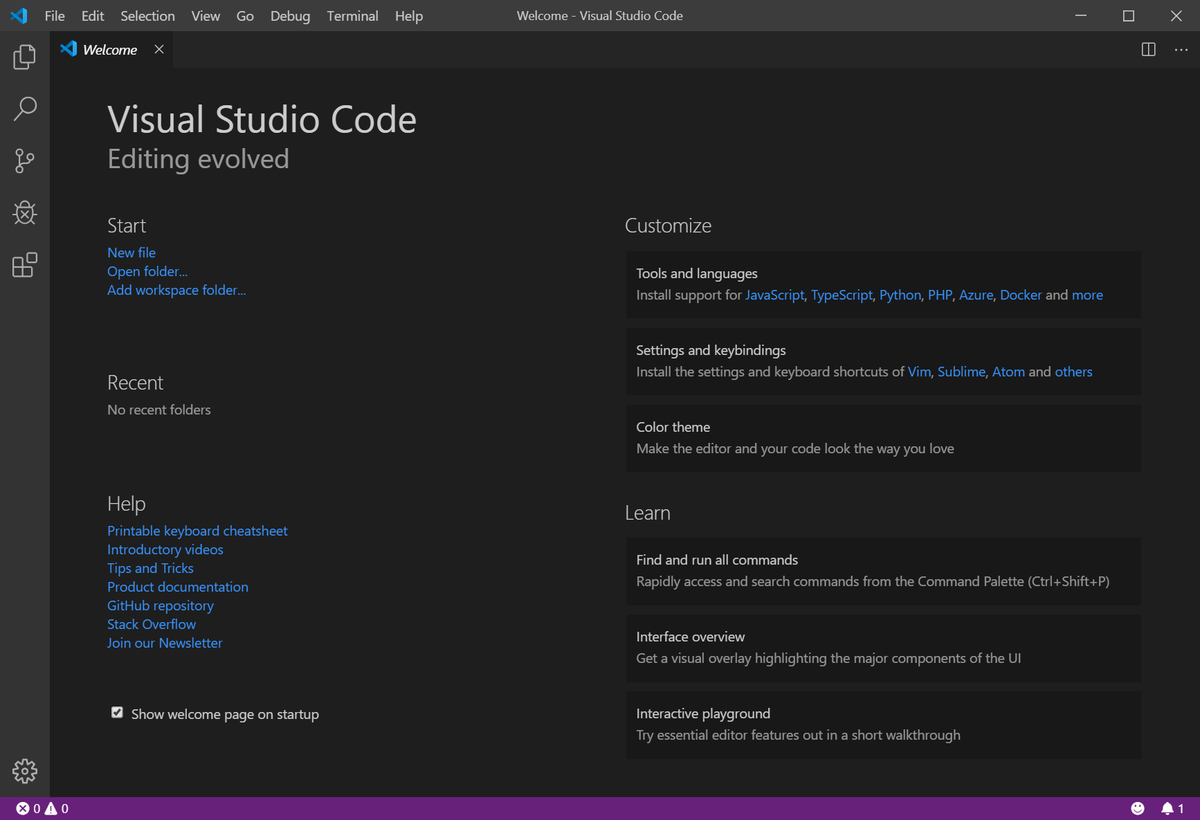This screenshot has height=820, width=1200.
Task: Open the Tips and Tricks link
Action: [150, 568]
